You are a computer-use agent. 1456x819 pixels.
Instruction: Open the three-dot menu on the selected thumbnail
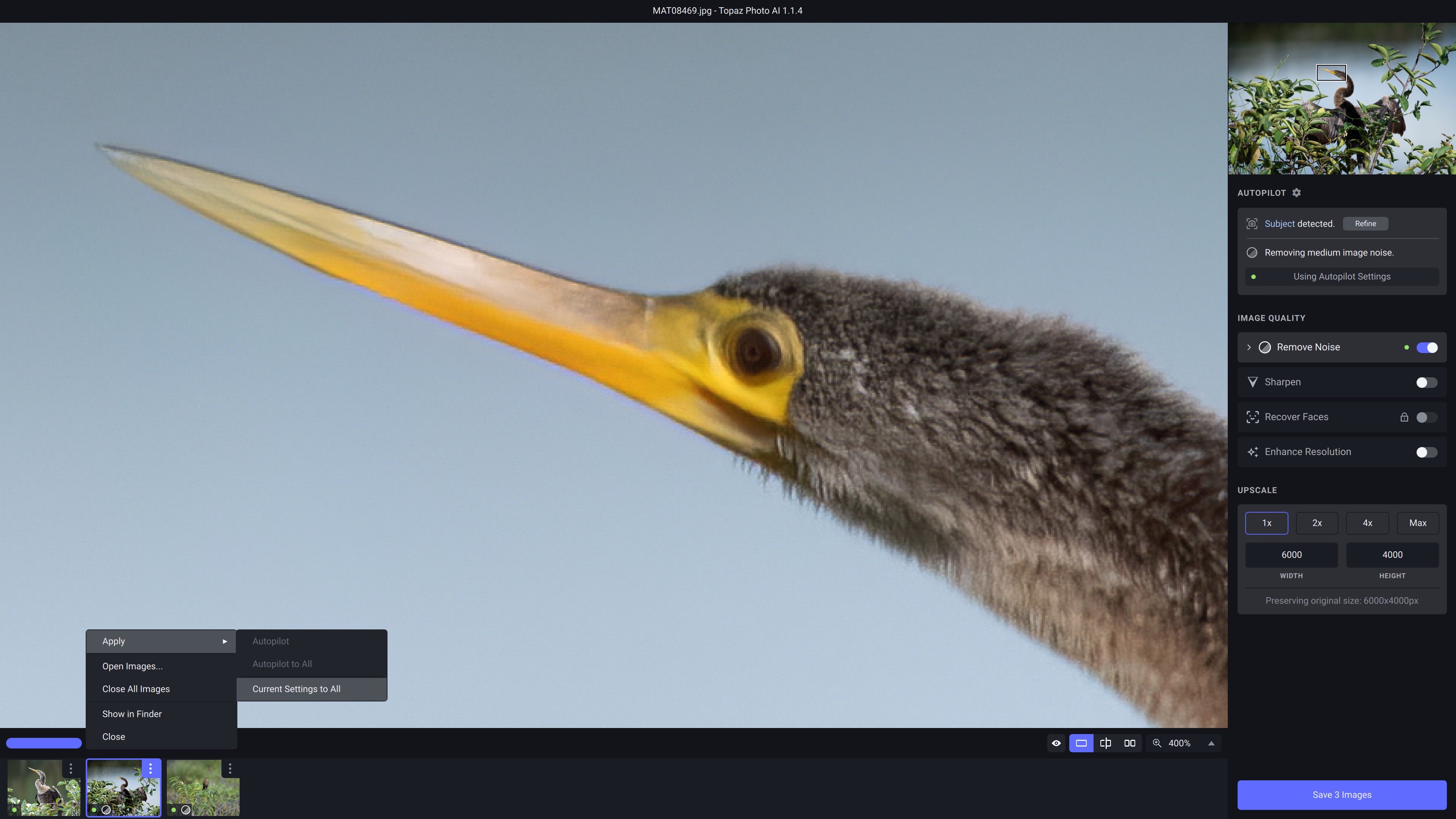tap(151, 769)
